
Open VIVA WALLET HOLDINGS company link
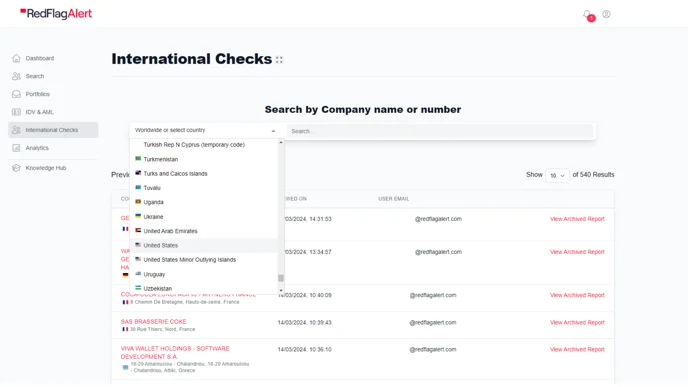point(175,353)
